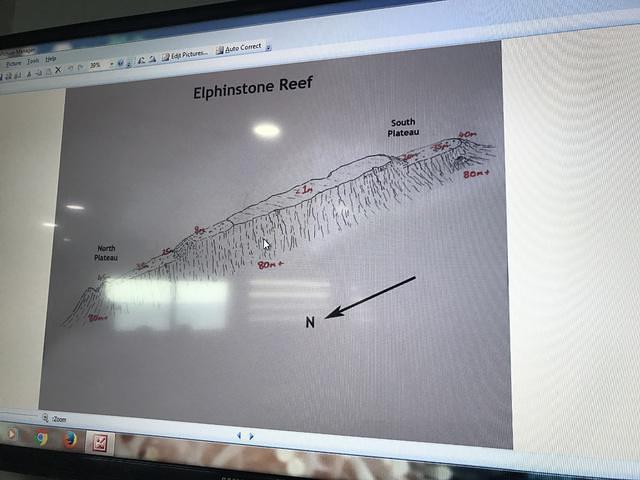Click the delete X icon in toolbar
The image size is (640, 480).
click(58, 70)
